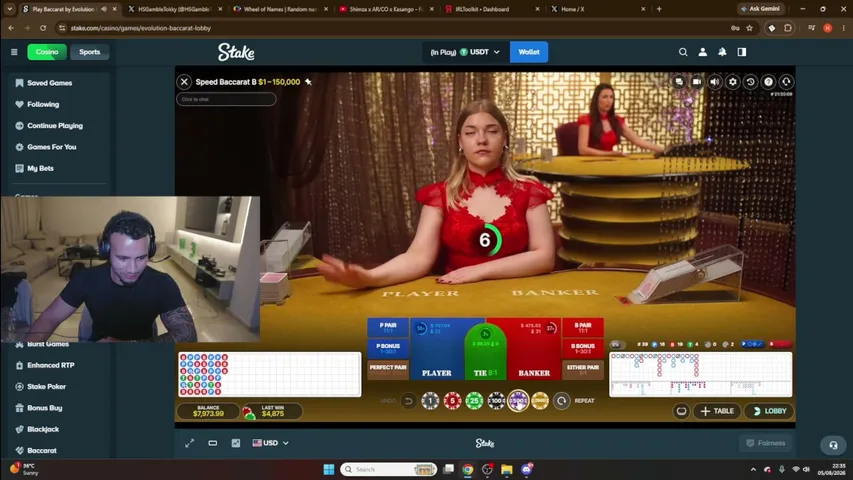
Task: Repeat the previous bet
Action: pyautogui.click(x=561, y=401)
